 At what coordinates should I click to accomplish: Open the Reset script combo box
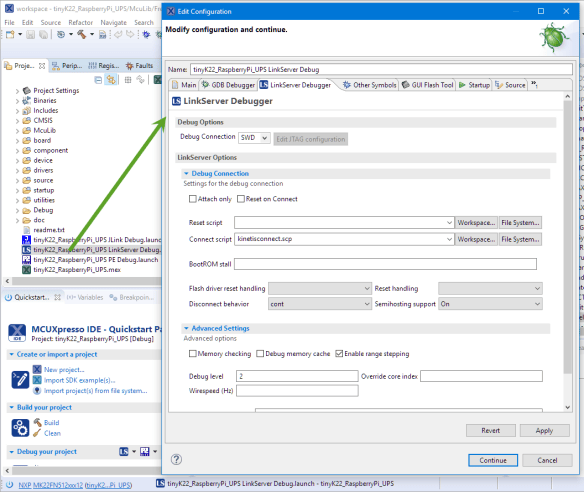pyautogui.click(x=344, y=223)
